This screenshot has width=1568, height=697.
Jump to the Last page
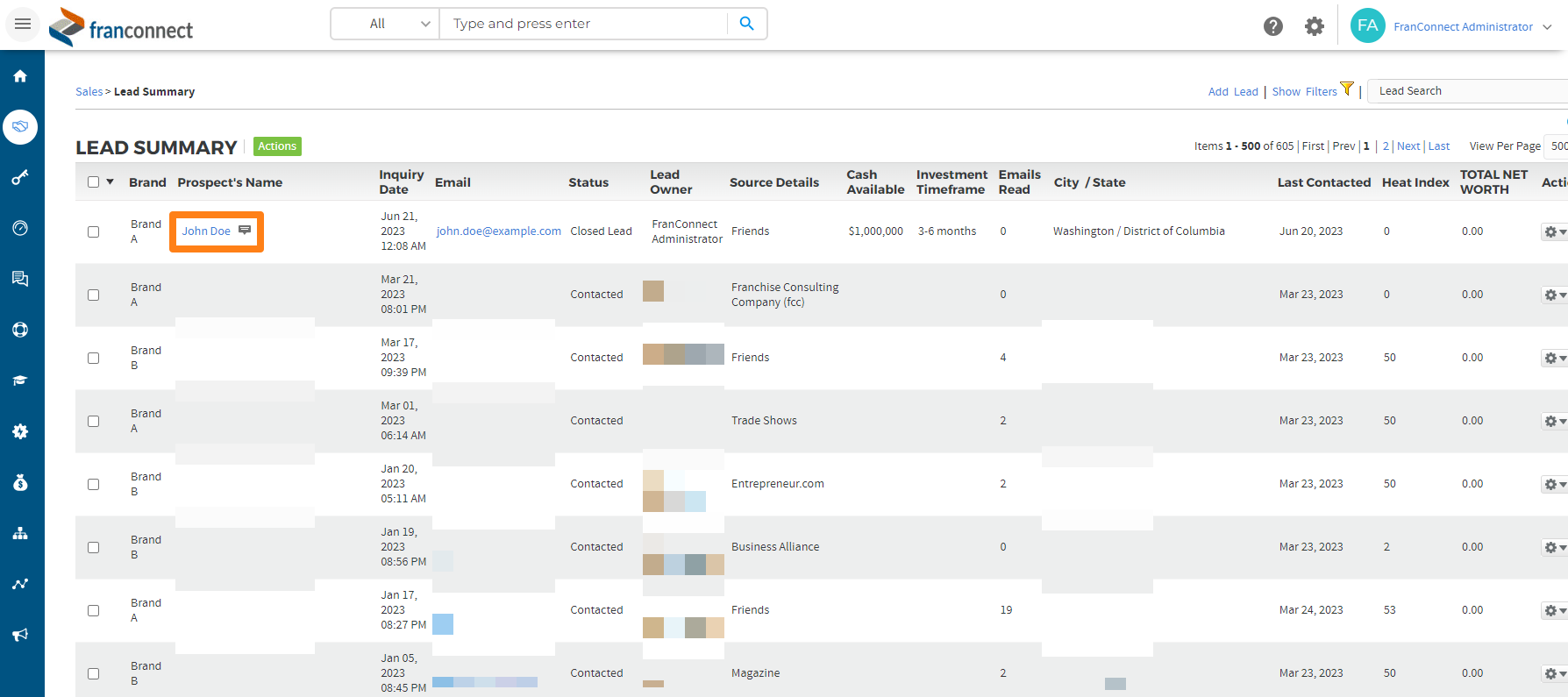tap(1439, 146)
